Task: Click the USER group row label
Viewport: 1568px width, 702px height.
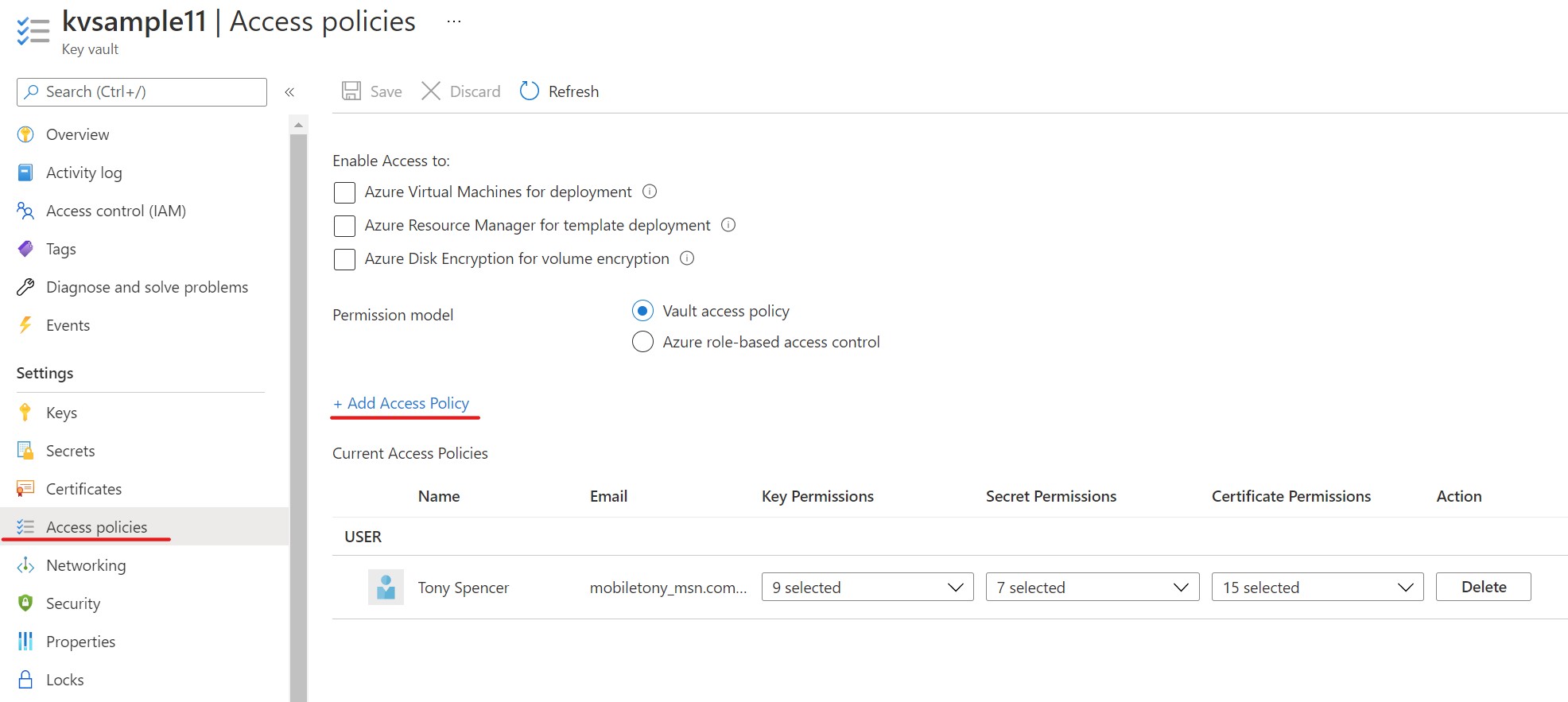Action: (x=363, y=537)
